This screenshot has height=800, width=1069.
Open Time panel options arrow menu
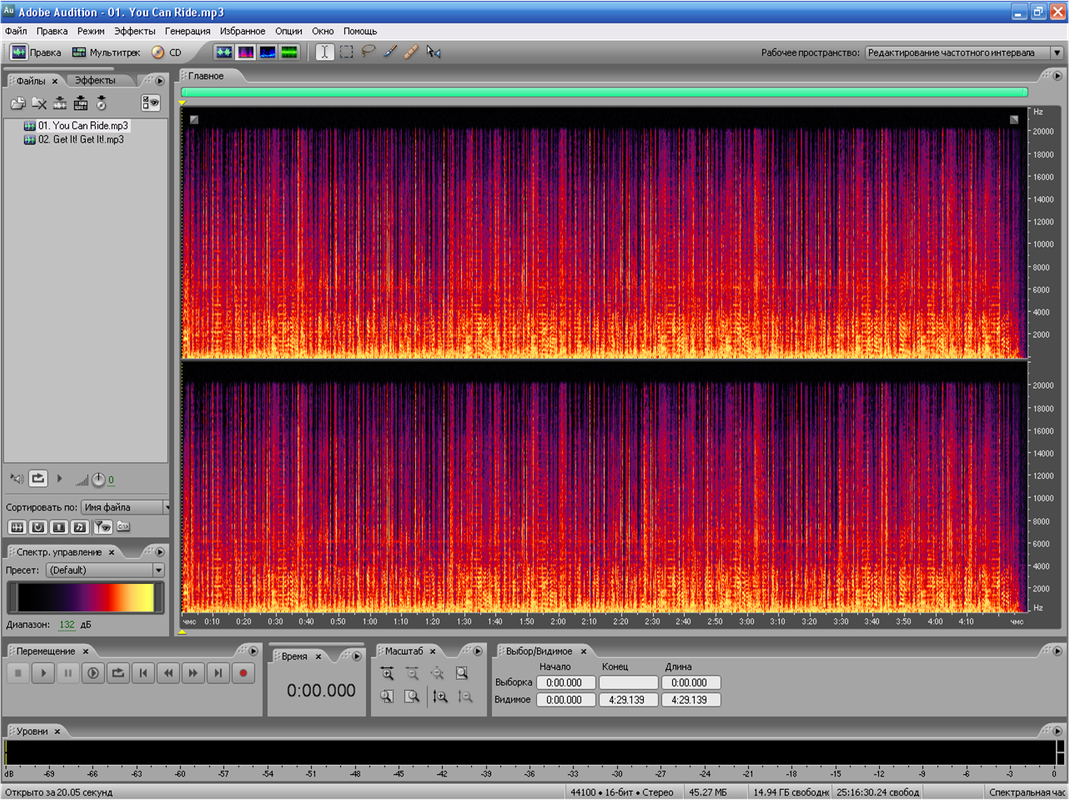point(357,656)
